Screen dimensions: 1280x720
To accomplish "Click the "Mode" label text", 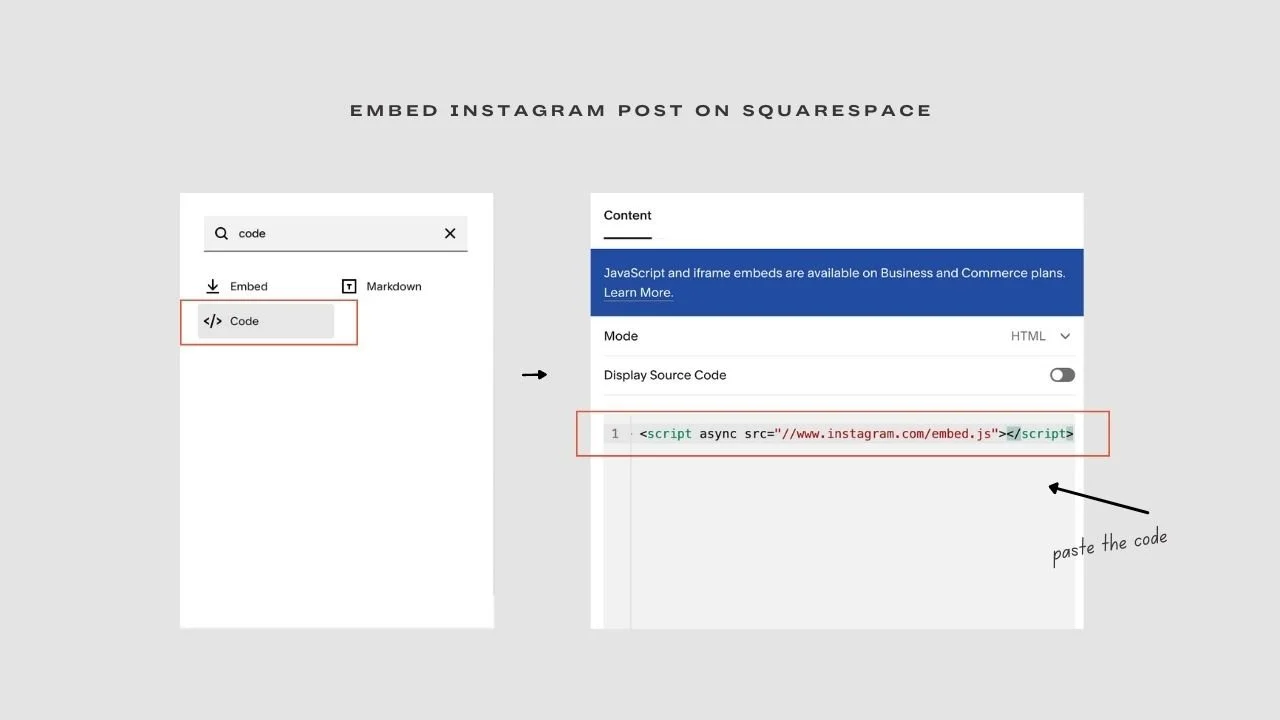I will click(621, 336).
